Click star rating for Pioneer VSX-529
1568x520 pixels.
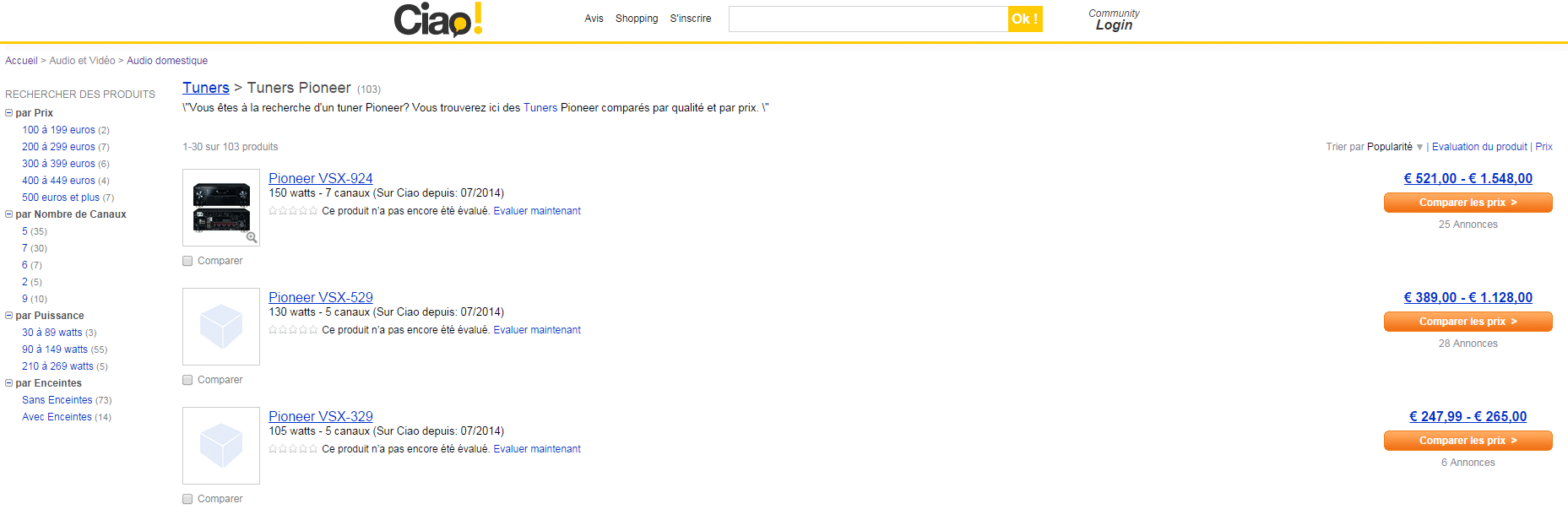click(293, 330)
